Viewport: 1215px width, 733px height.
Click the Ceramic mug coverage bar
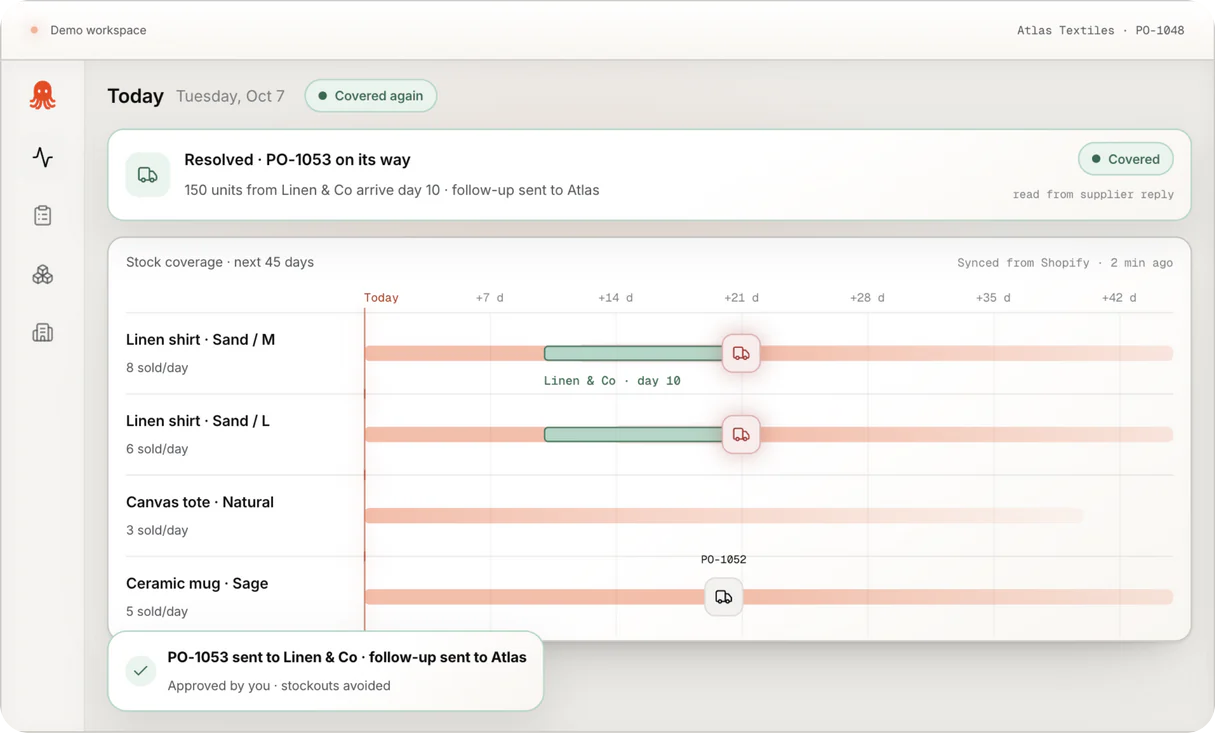[x=768, y=597]
